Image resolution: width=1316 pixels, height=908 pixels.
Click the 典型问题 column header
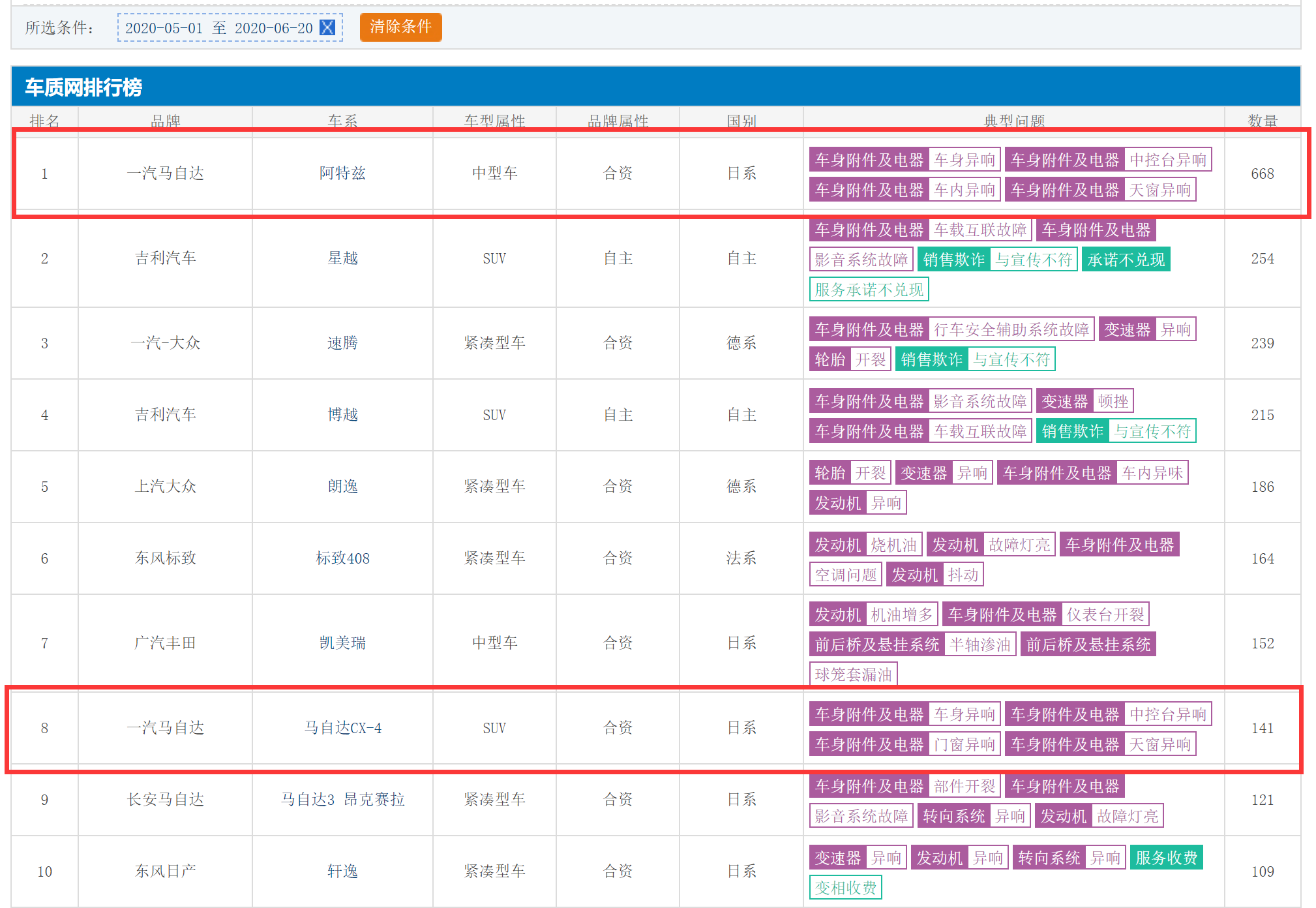pyautogui.click(x=1014, y=121)
